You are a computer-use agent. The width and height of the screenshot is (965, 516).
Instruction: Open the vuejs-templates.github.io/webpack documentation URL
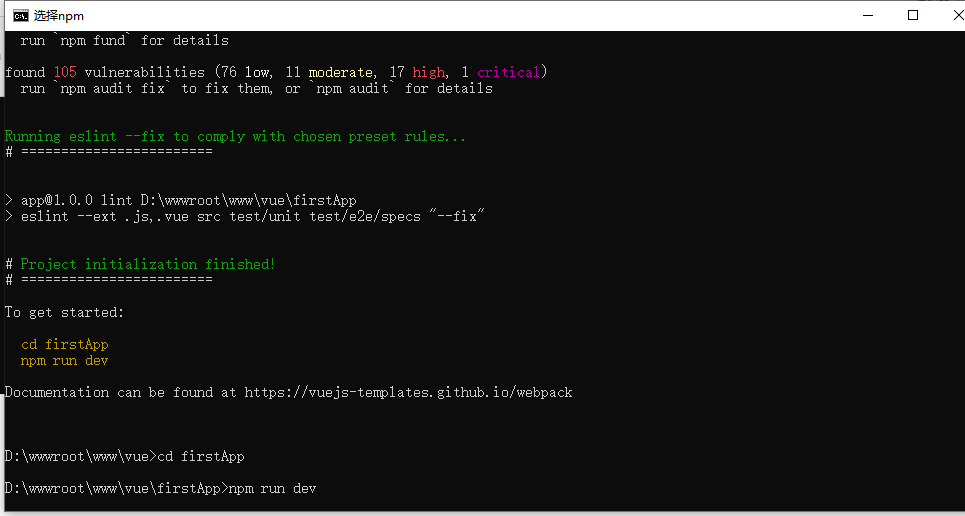coord(408,392)
